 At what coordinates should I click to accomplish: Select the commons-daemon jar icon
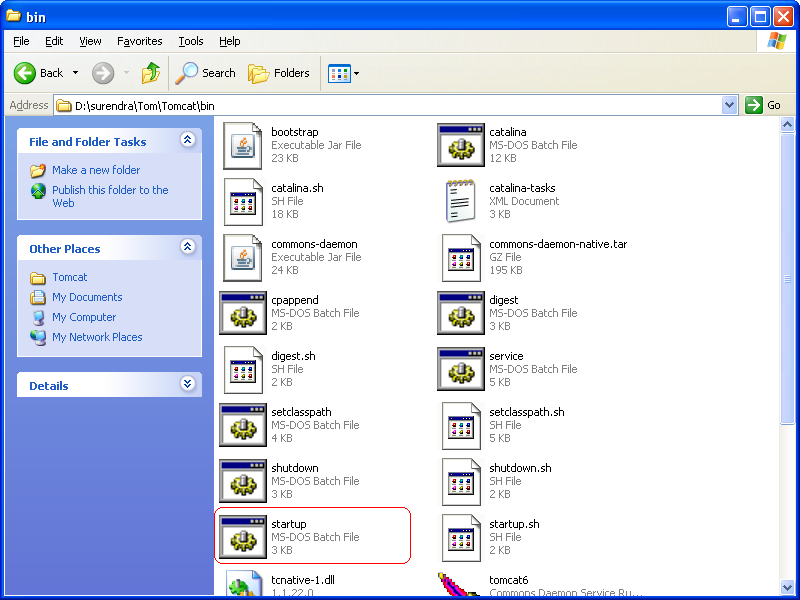click(243, 258)
